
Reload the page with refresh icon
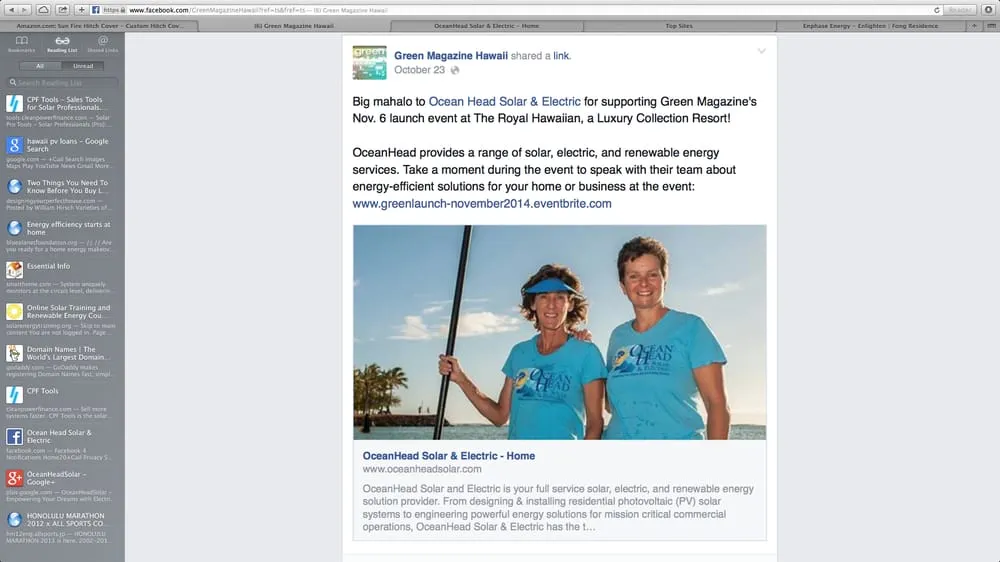coord(937,10)
